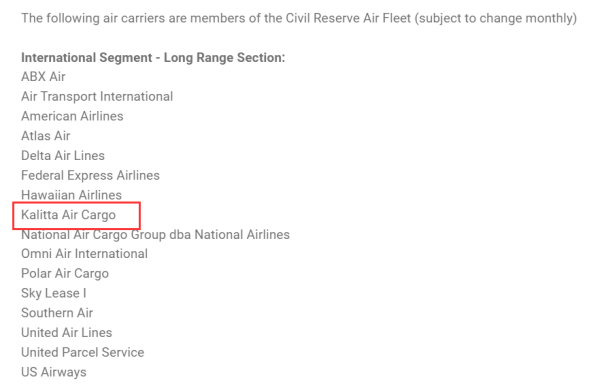Image resolution: width=600 pixels, height=386 pixels.
Task: Select Sky Lease I entry
Action: (x=54, y=293)
